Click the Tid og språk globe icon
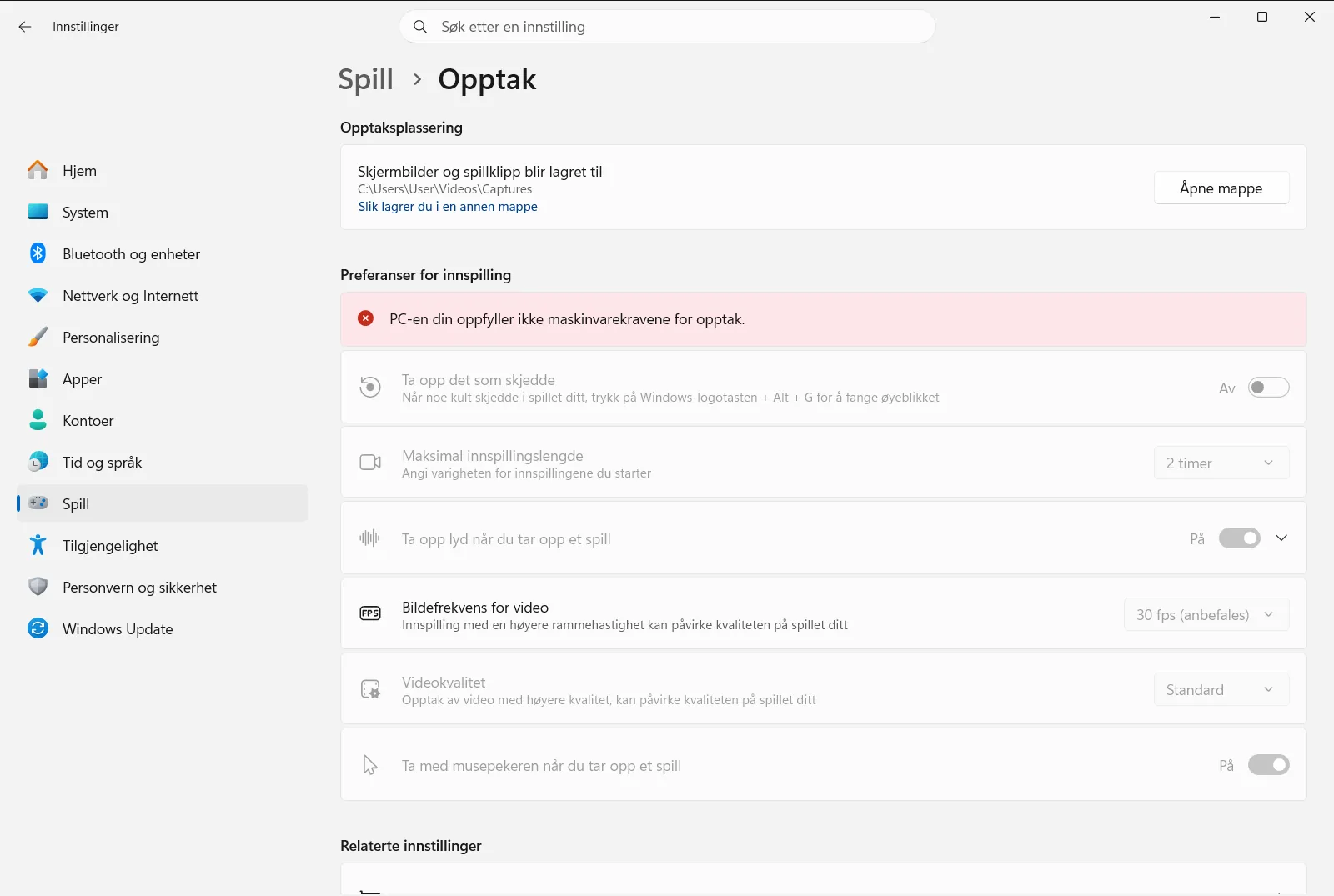The image size is (1334, 896). (x=38, y=462)
